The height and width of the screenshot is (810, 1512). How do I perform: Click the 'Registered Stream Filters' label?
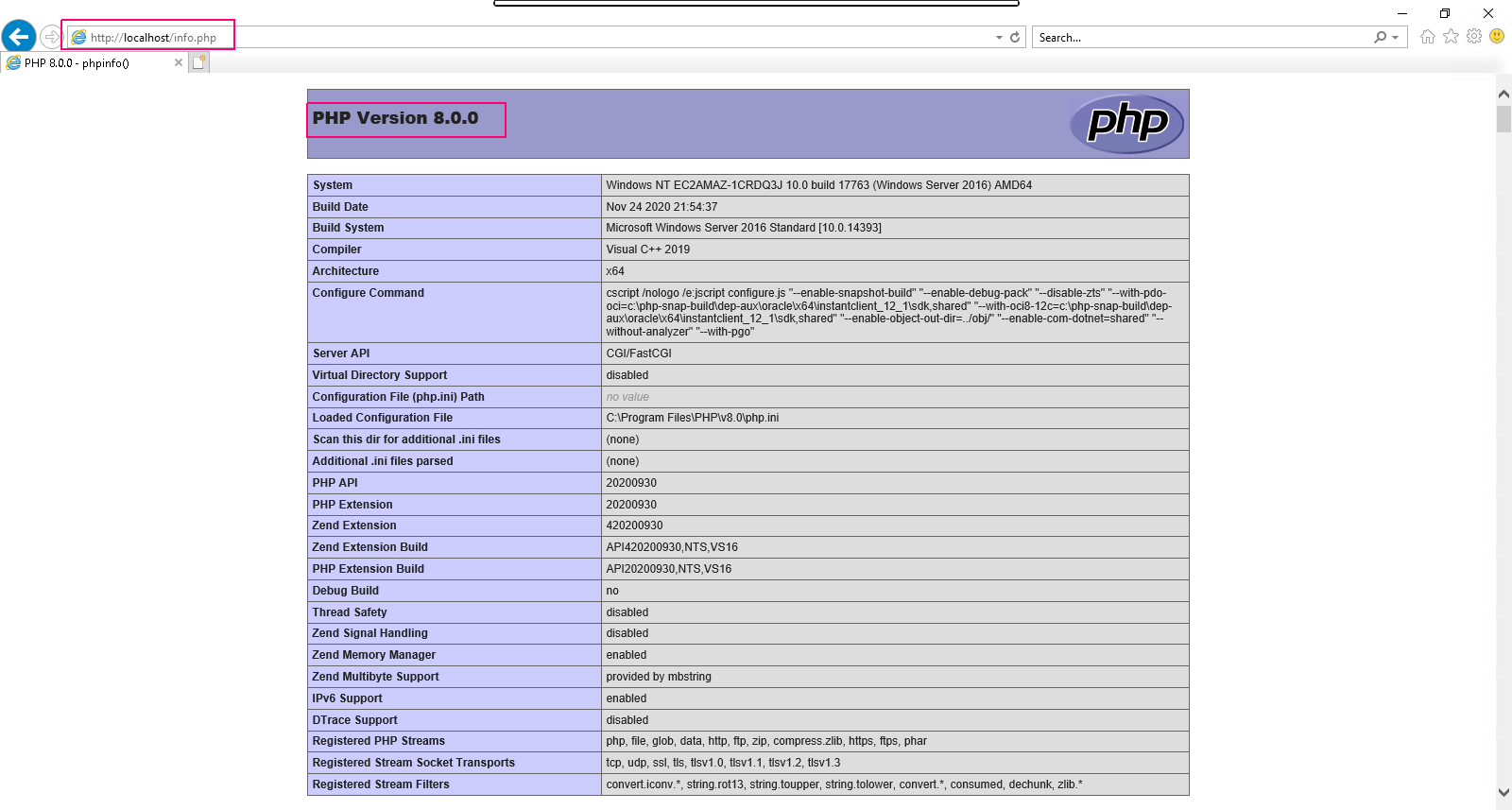point(381,784)
